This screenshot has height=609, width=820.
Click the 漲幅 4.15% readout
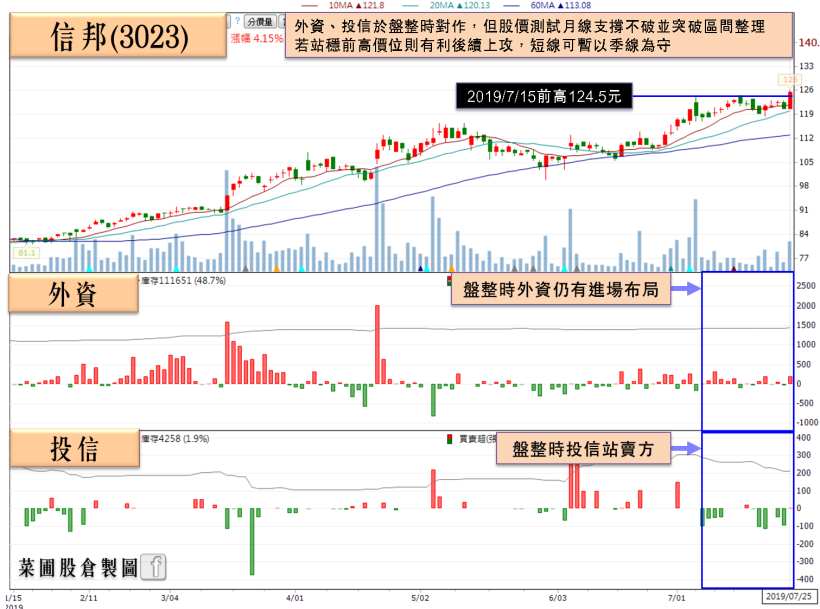click(257, 38)
